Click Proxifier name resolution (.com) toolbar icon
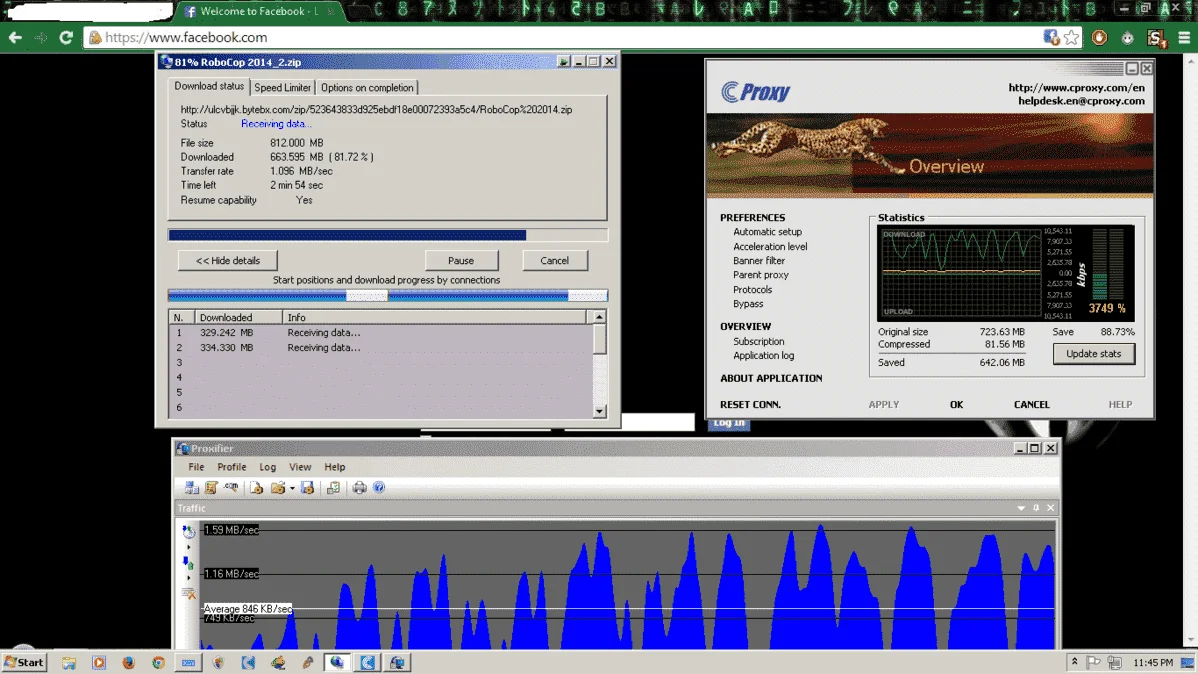The image size is (1198, 674). (232, 488)
